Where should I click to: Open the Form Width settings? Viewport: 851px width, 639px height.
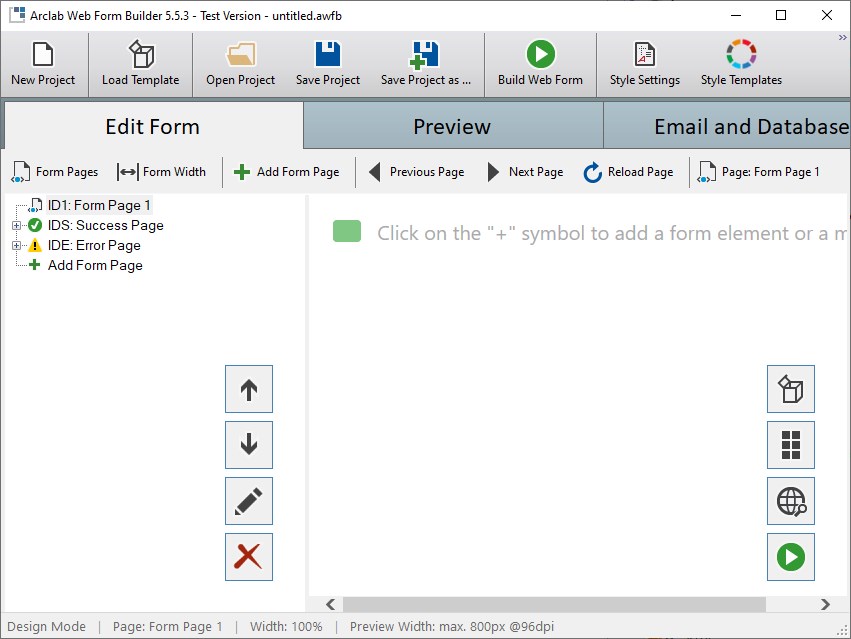162,171
